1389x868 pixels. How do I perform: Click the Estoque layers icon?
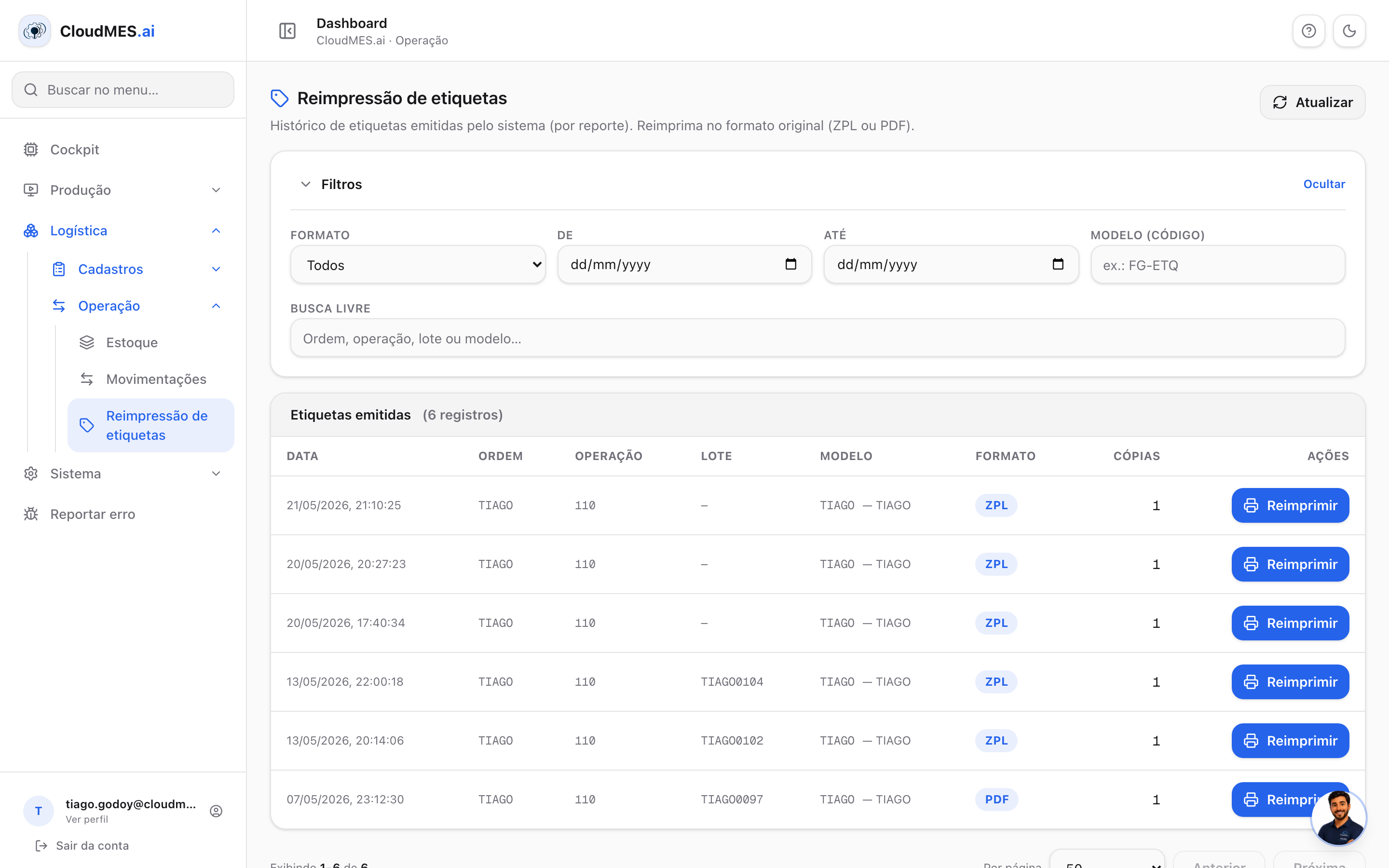click(x=87, y=343)
